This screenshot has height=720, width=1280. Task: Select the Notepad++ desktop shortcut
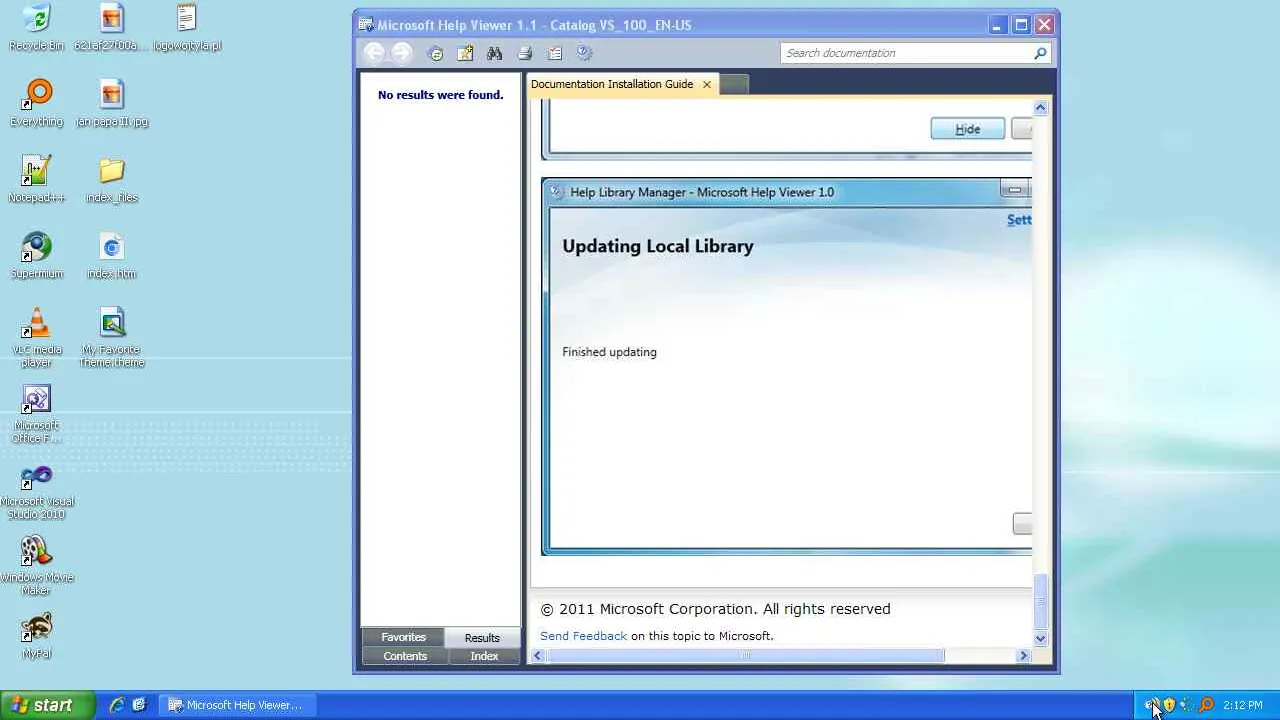tap(36, 180)
